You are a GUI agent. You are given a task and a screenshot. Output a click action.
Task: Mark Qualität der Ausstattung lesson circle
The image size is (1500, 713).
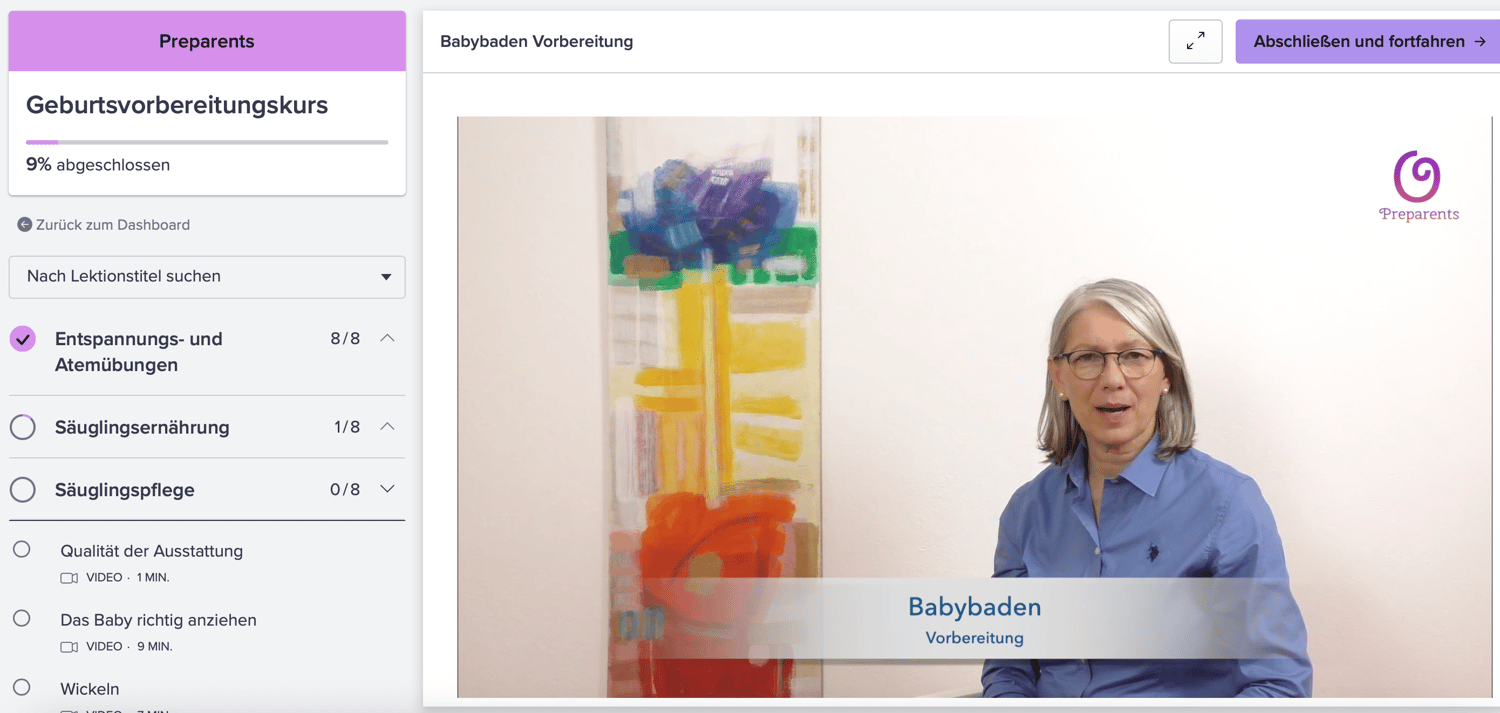tap(22, 549)
